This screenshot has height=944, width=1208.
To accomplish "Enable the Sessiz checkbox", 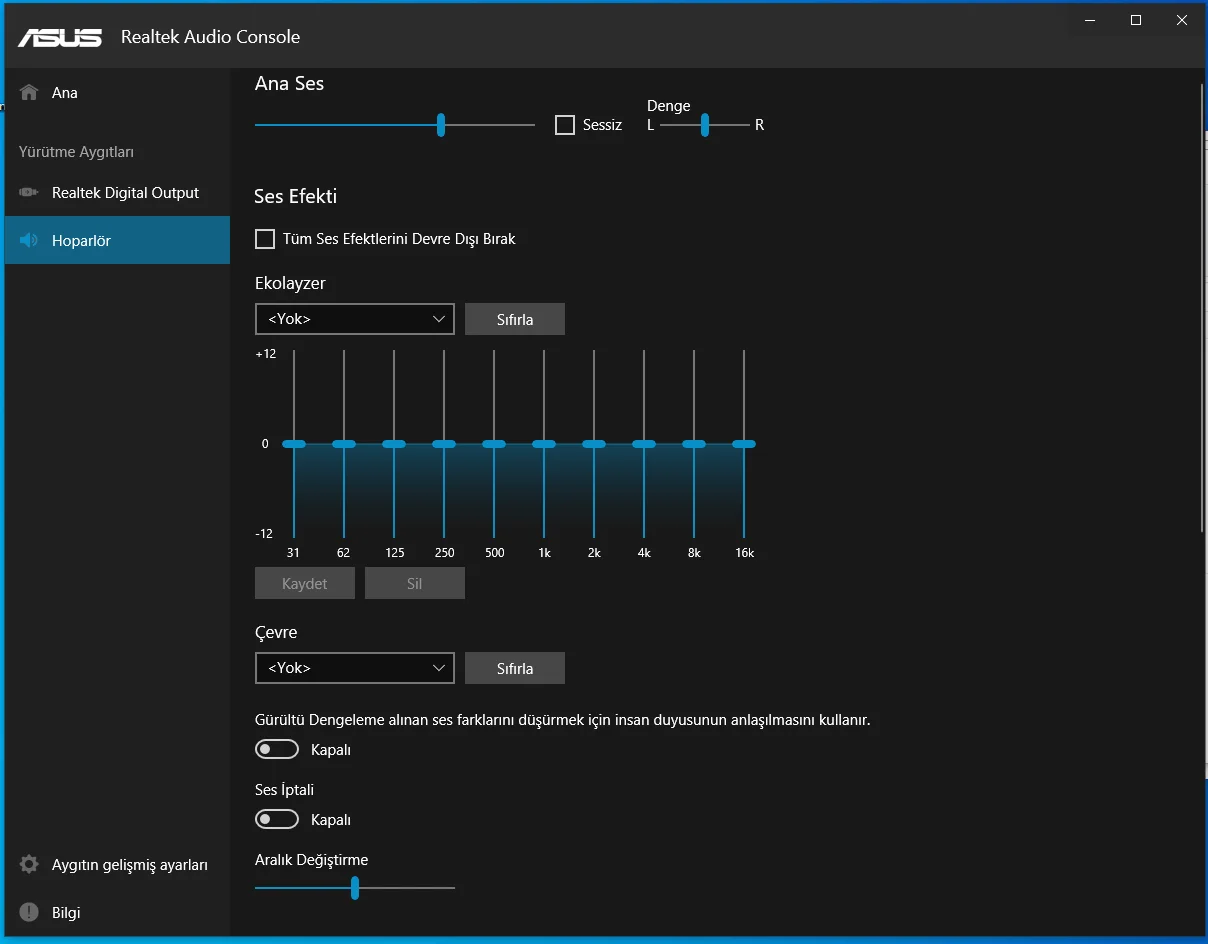I will (564, 125).
